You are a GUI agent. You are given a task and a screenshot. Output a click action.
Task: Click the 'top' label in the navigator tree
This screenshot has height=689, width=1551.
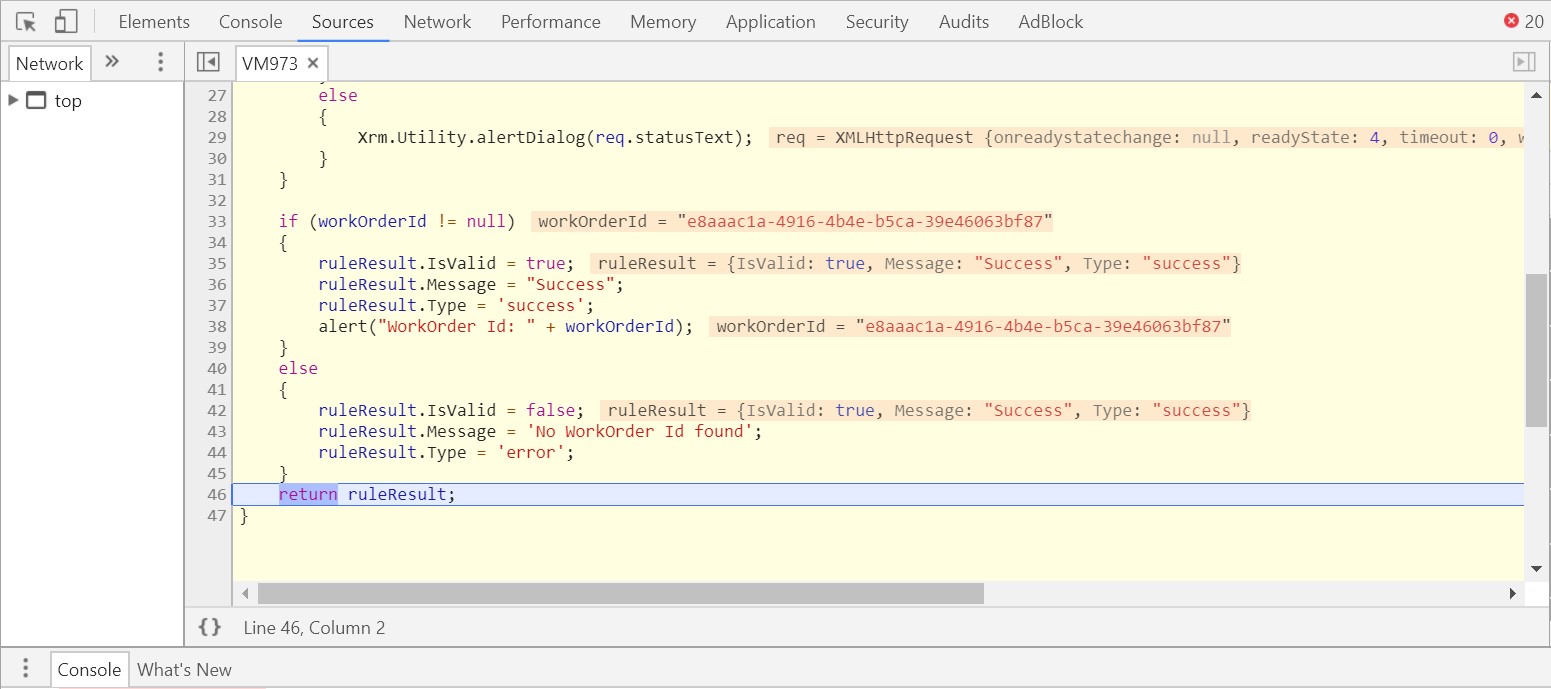[68, 101]
